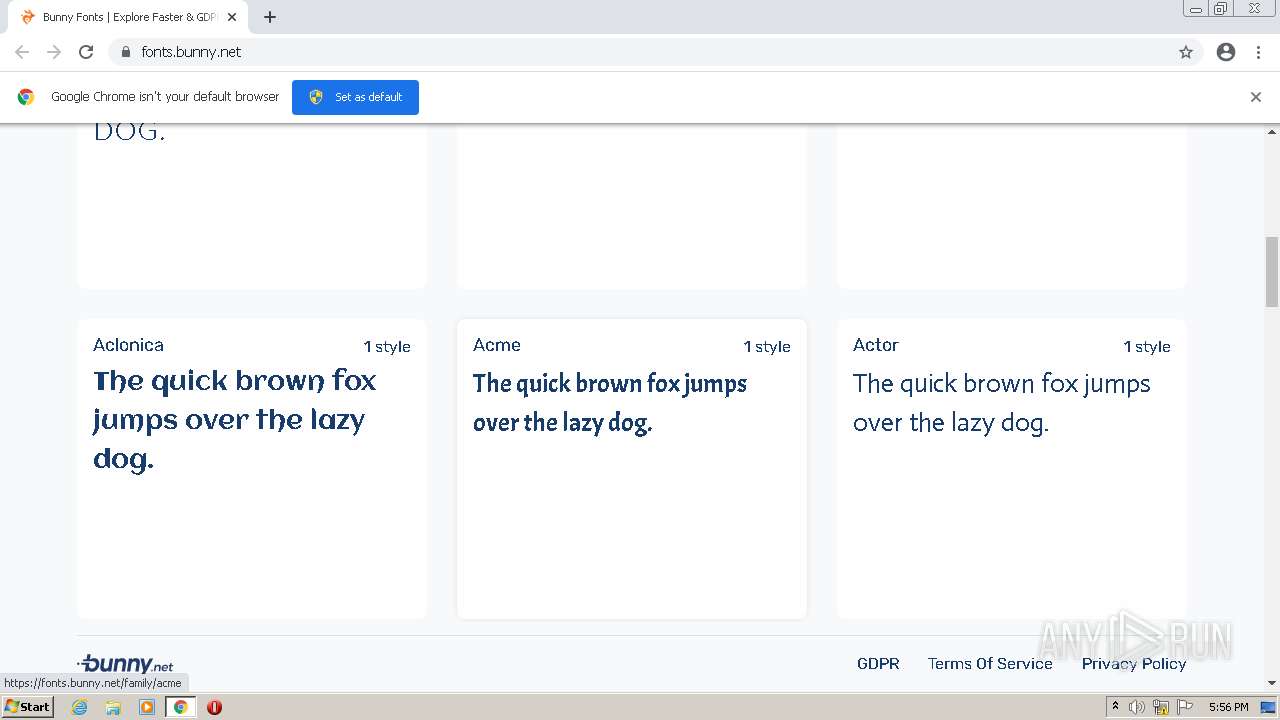Close the Bunny Fonts tab
The width and height of the screenshot is (1280, 720).
pos(232,17)
